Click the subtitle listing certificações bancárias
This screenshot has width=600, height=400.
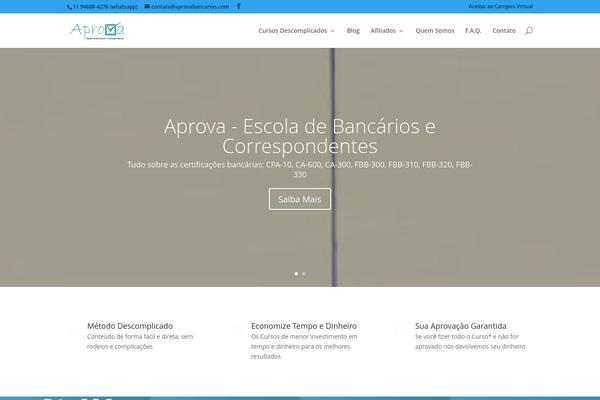click(300, 169)
